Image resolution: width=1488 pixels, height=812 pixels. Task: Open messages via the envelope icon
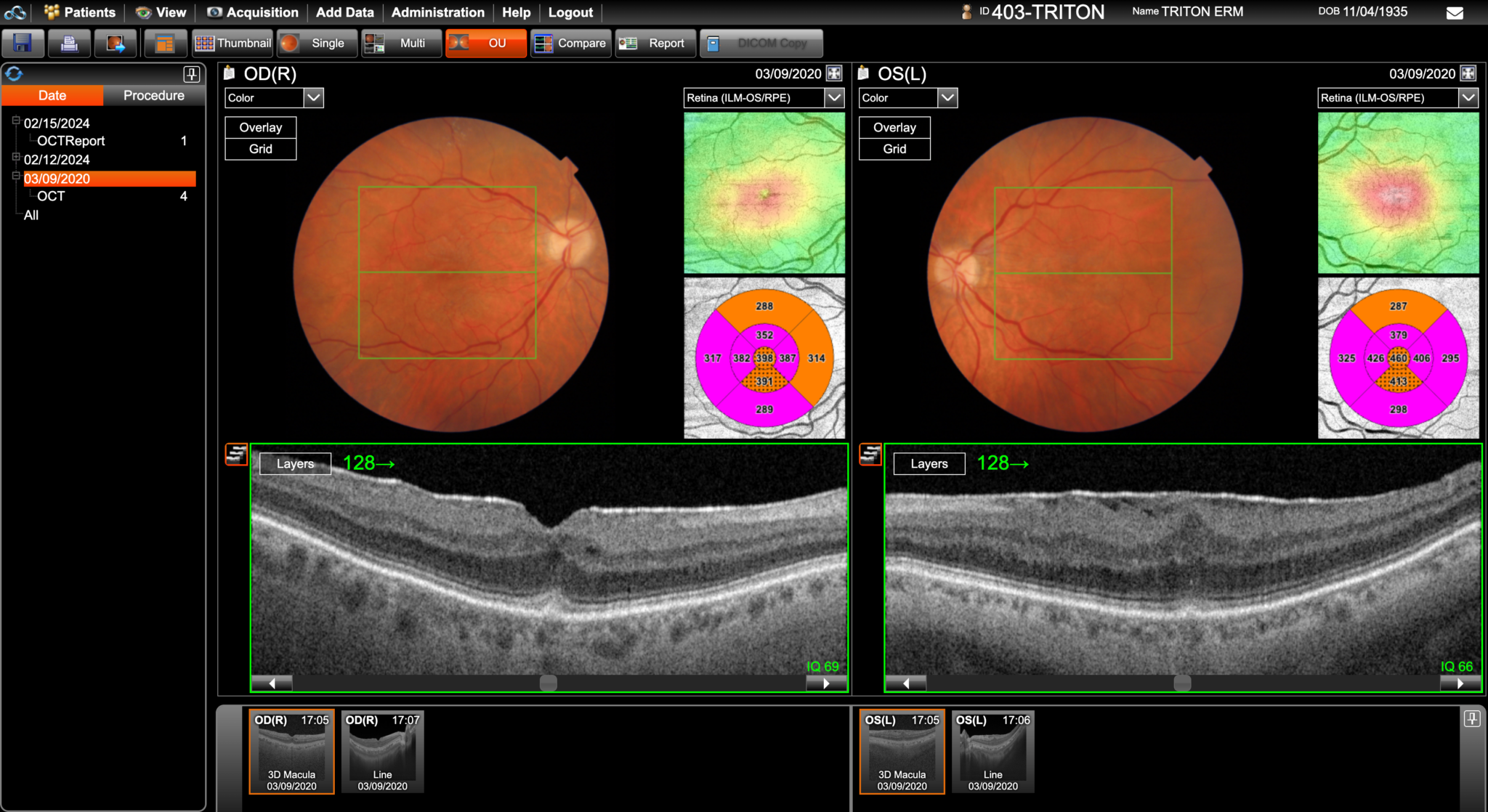click(1455, 12)
